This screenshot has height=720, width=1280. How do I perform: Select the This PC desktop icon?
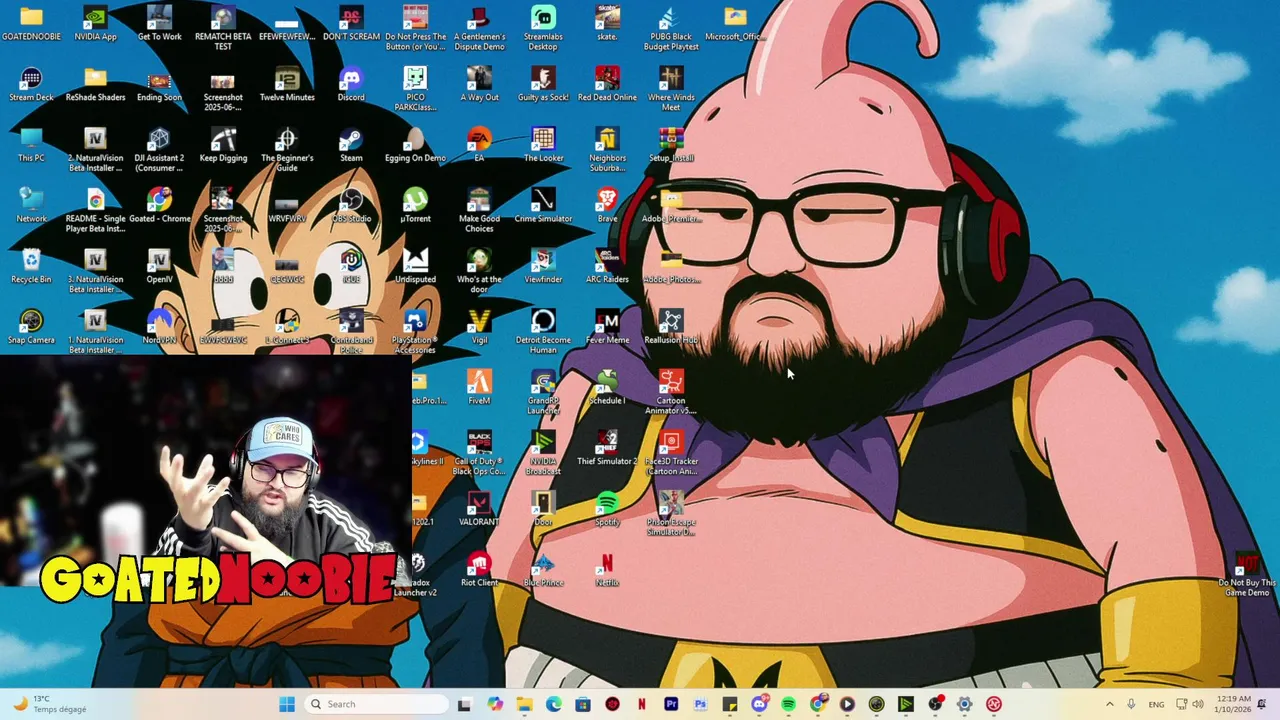31,146
